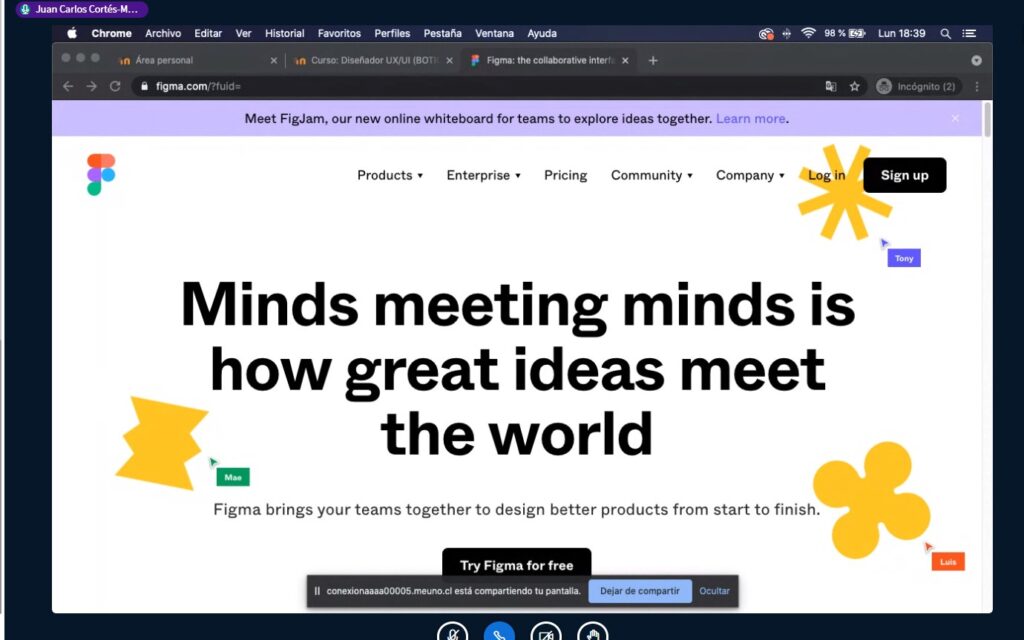Image resolution: width=1024 pixels, height=640 pixels.
Task: Open the Historial menu
Action: [x=285, y=33]
